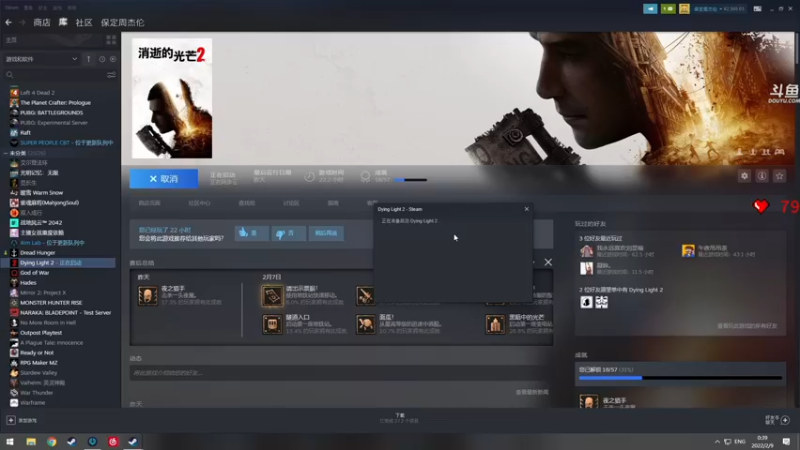Open friends and chat icon bottom right
The width and height of the screenshot is (800, 450).
785,420
